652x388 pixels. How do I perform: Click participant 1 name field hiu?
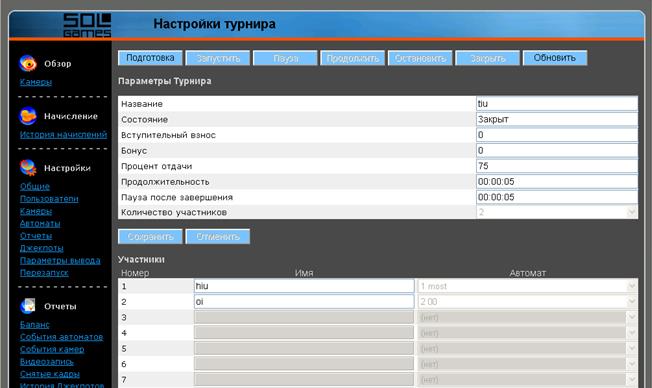pyautogui.click(x=304, y=286)
